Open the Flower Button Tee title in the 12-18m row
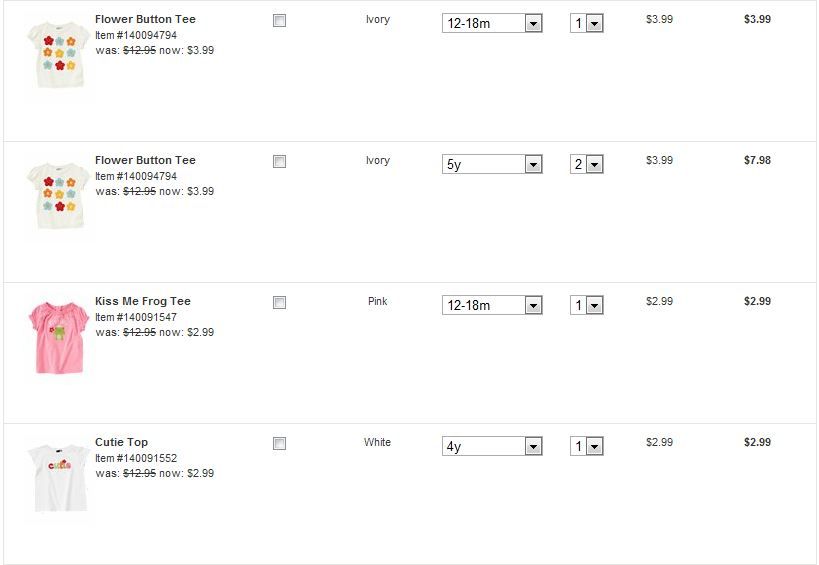819x565 pixels. click(x=145, y=19)
